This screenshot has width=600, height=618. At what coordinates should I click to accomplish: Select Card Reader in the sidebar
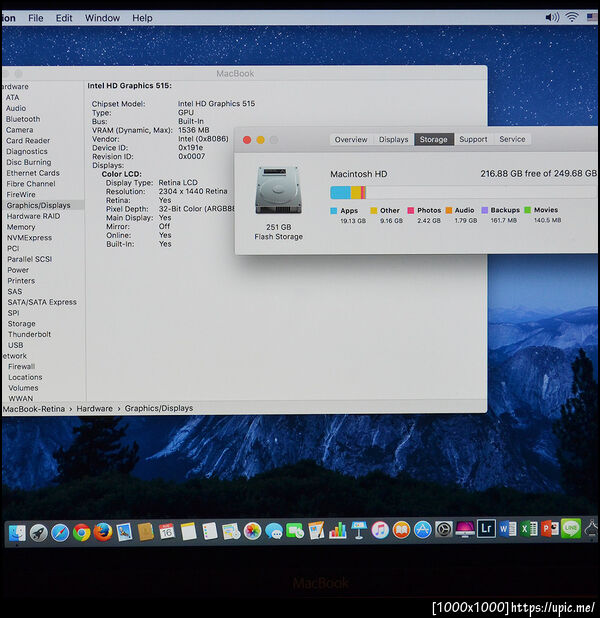(28, 141)
